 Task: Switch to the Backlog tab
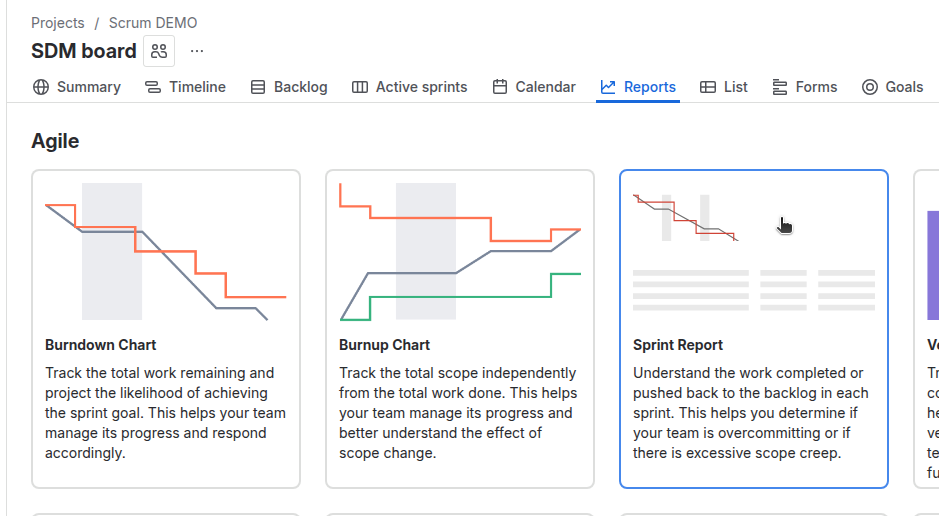[300, 87]
